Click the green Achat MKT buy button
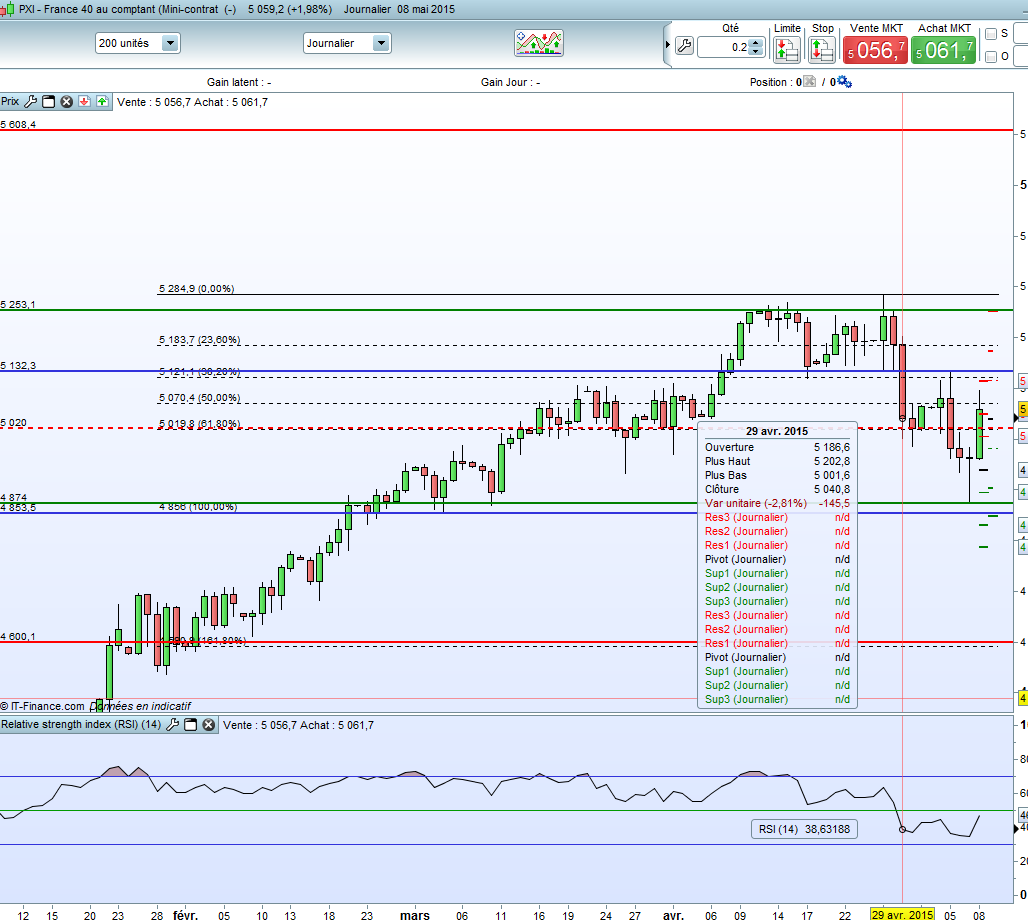The image size is (1028, 920). pos(943,50)
